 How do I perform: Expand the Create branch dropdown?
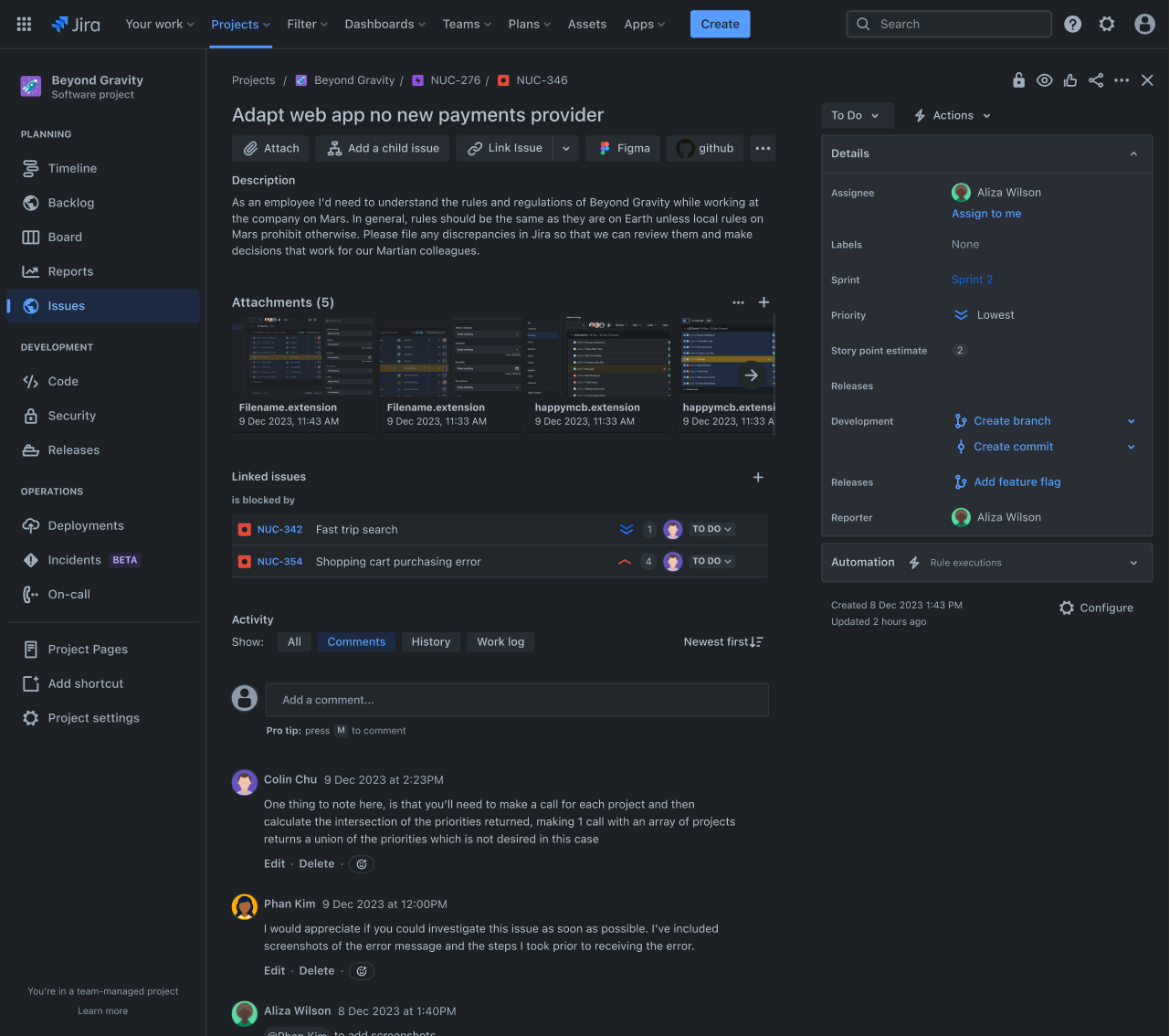(x=1132, y=421)
